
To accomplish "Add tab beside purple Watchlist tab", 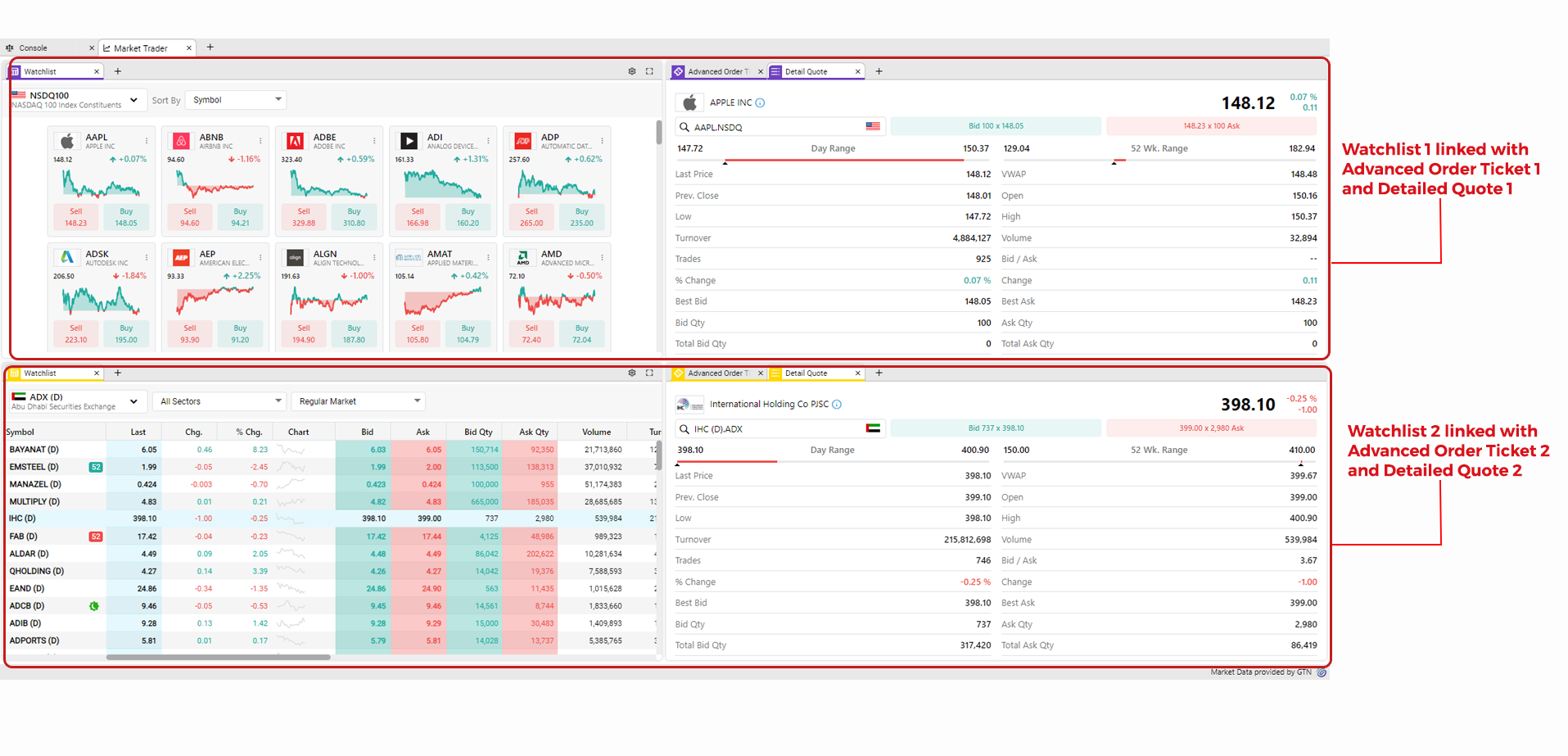I will (x=118, y=71).
